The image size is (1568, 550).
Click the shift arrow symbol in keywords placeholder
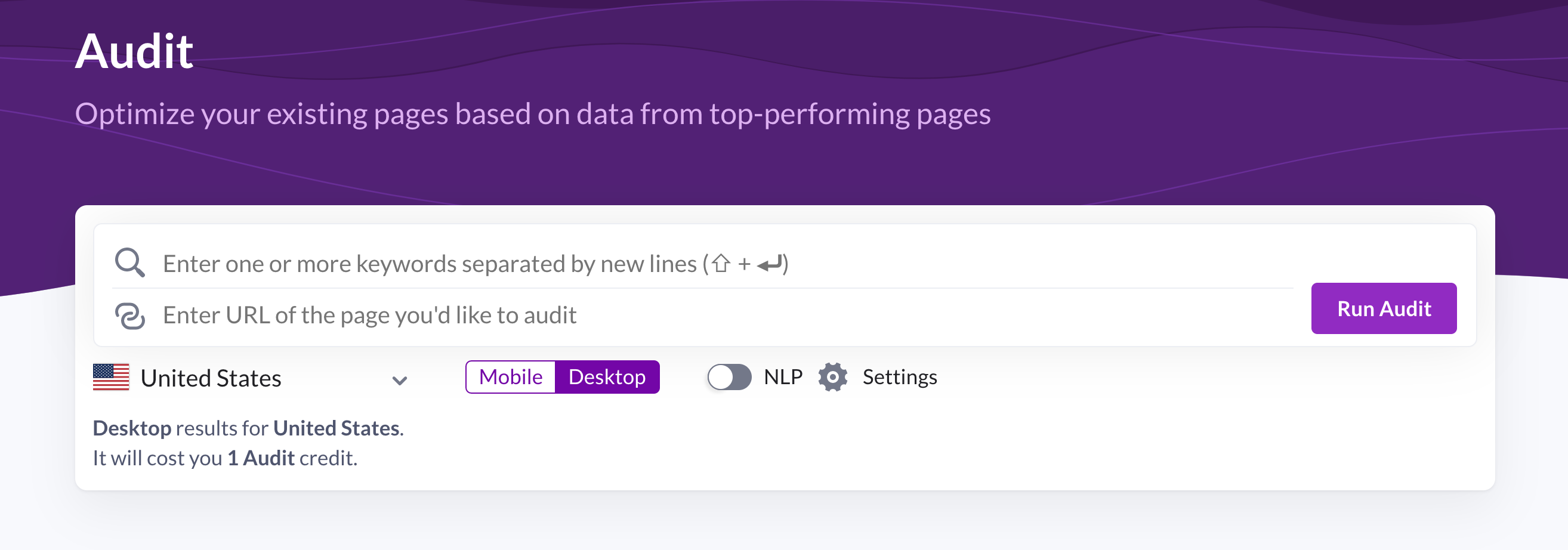pyautogui.click(x=721, y=264)
